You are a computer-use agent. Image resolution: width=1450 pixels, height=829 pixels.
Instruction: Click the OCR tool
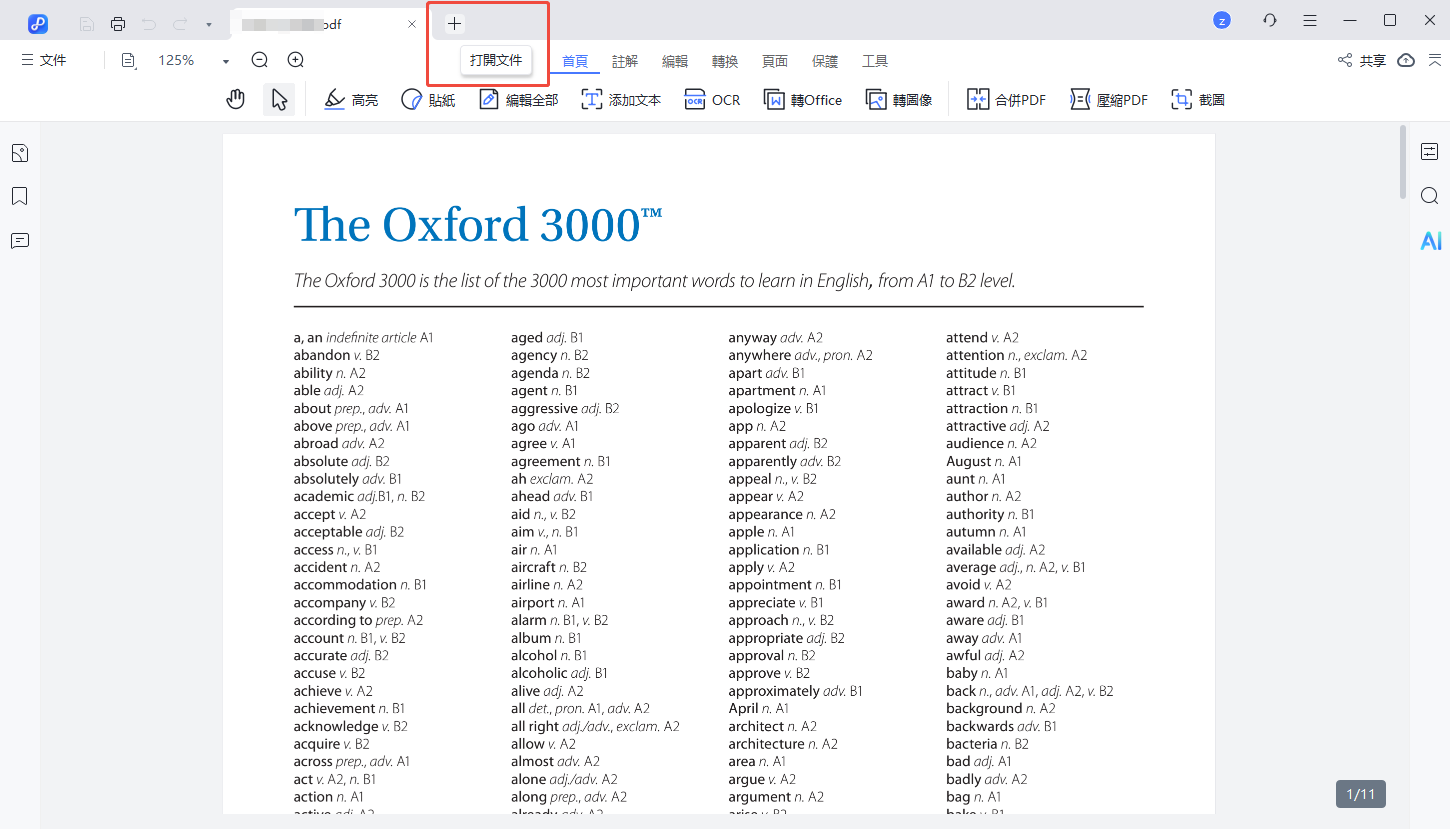712,100
